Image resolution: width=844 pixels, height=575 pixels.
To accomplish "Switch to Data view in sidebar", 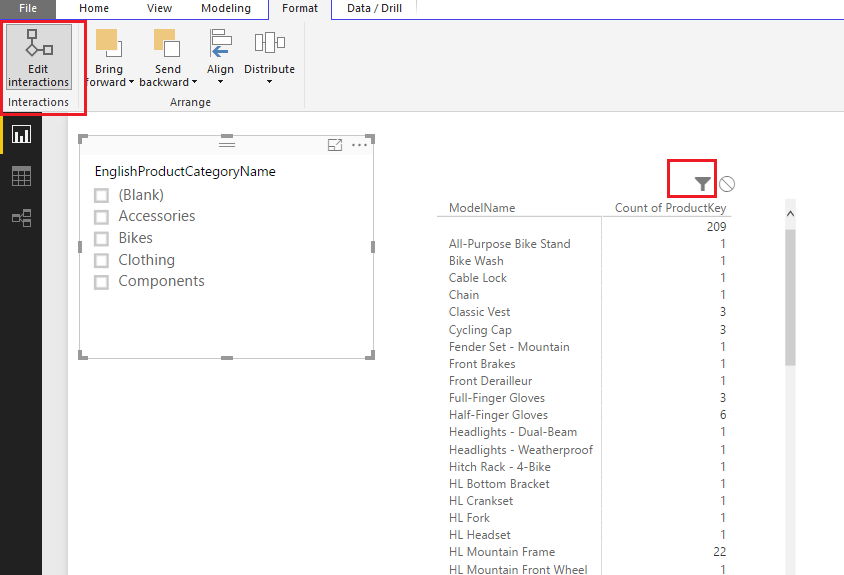I will pos(22,176).
